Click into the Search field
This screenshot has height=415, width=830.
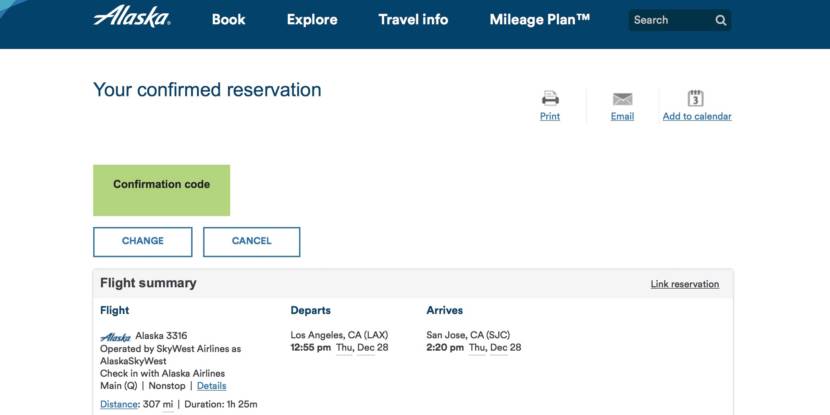tap(668, 20)
